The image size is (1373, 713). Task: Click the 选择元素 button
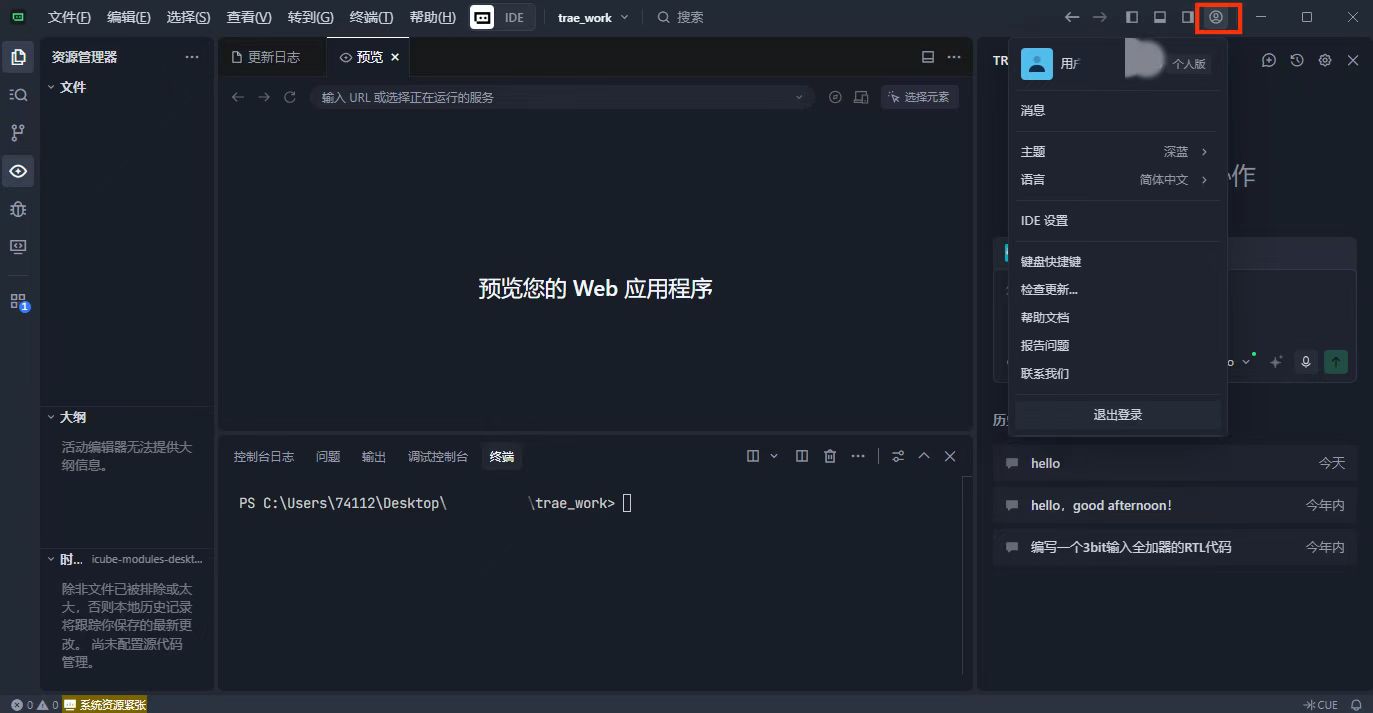coord(920,97)
